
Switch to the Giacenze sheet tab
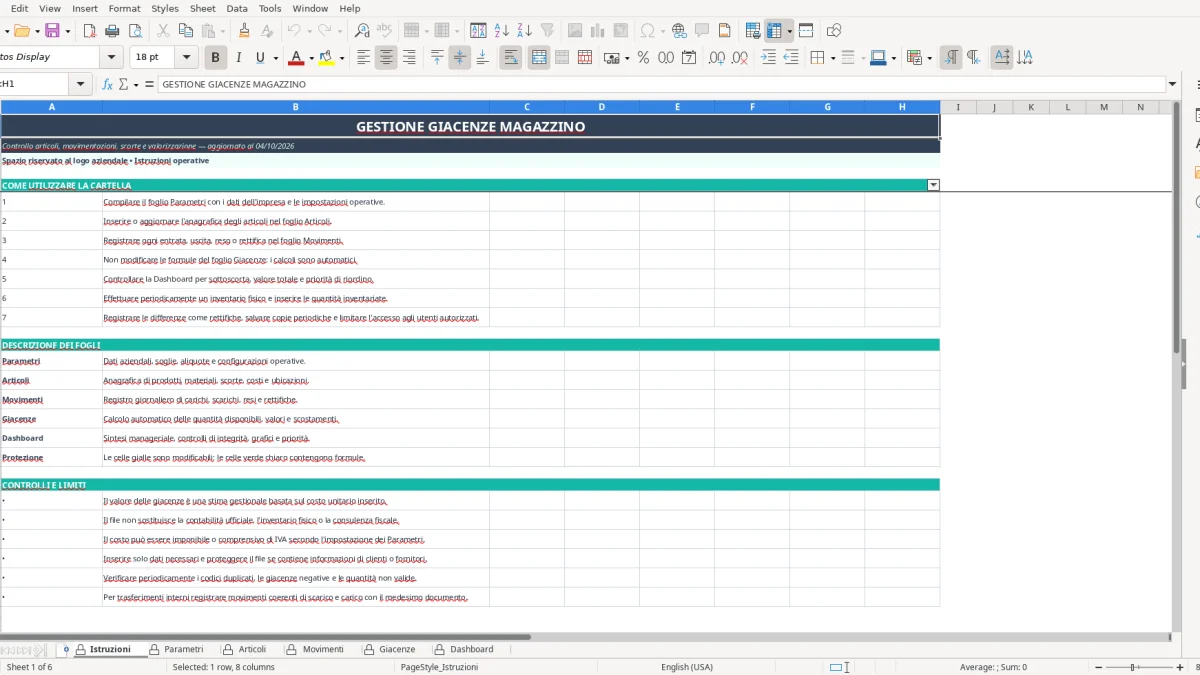pyautogui.click(x=389, y=649)
